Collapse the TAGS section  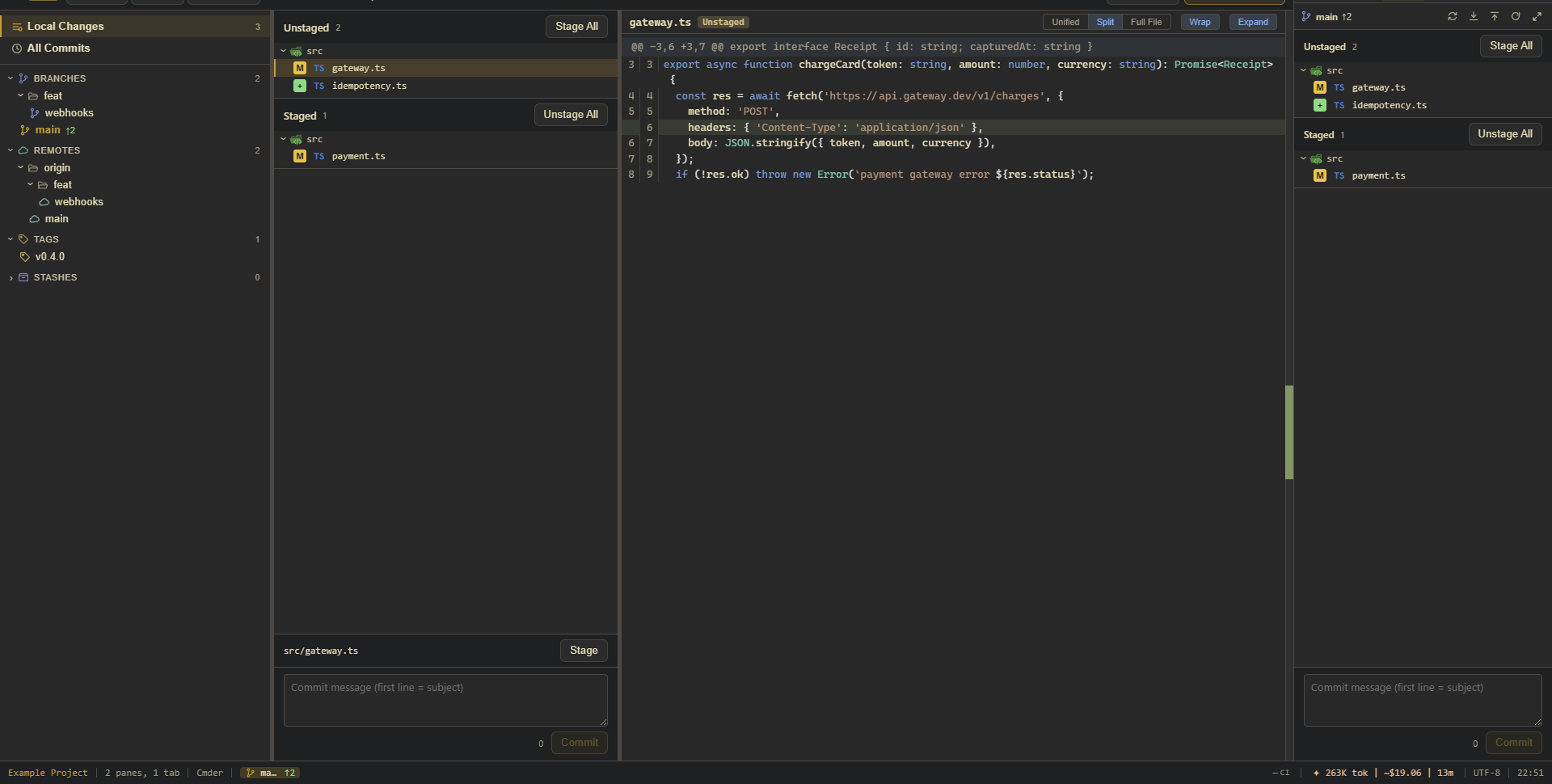click(11, 239)
